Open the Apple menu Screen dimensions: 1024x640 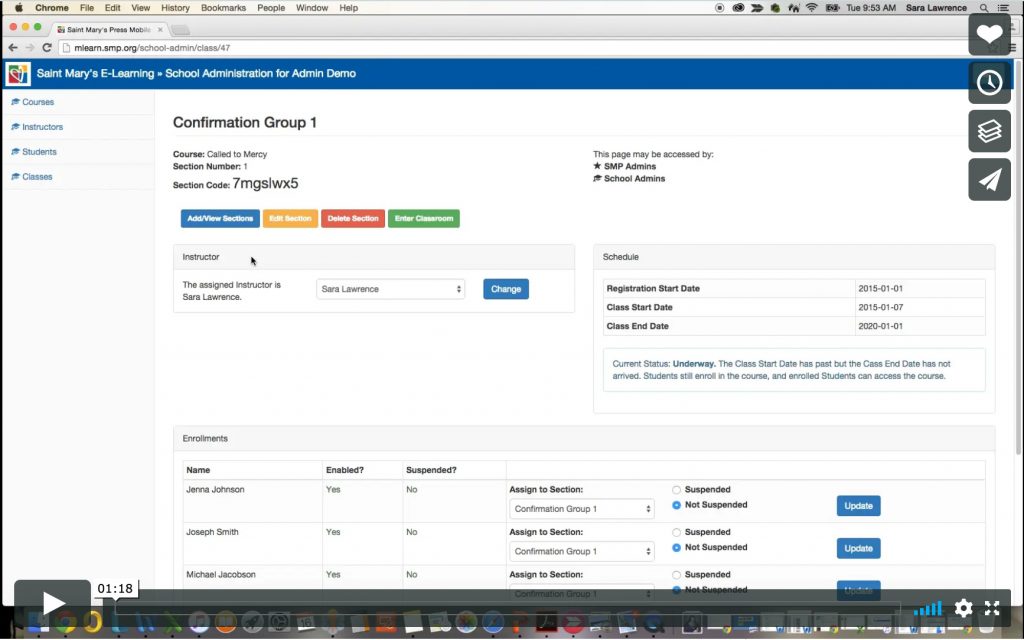coord(18,8)
